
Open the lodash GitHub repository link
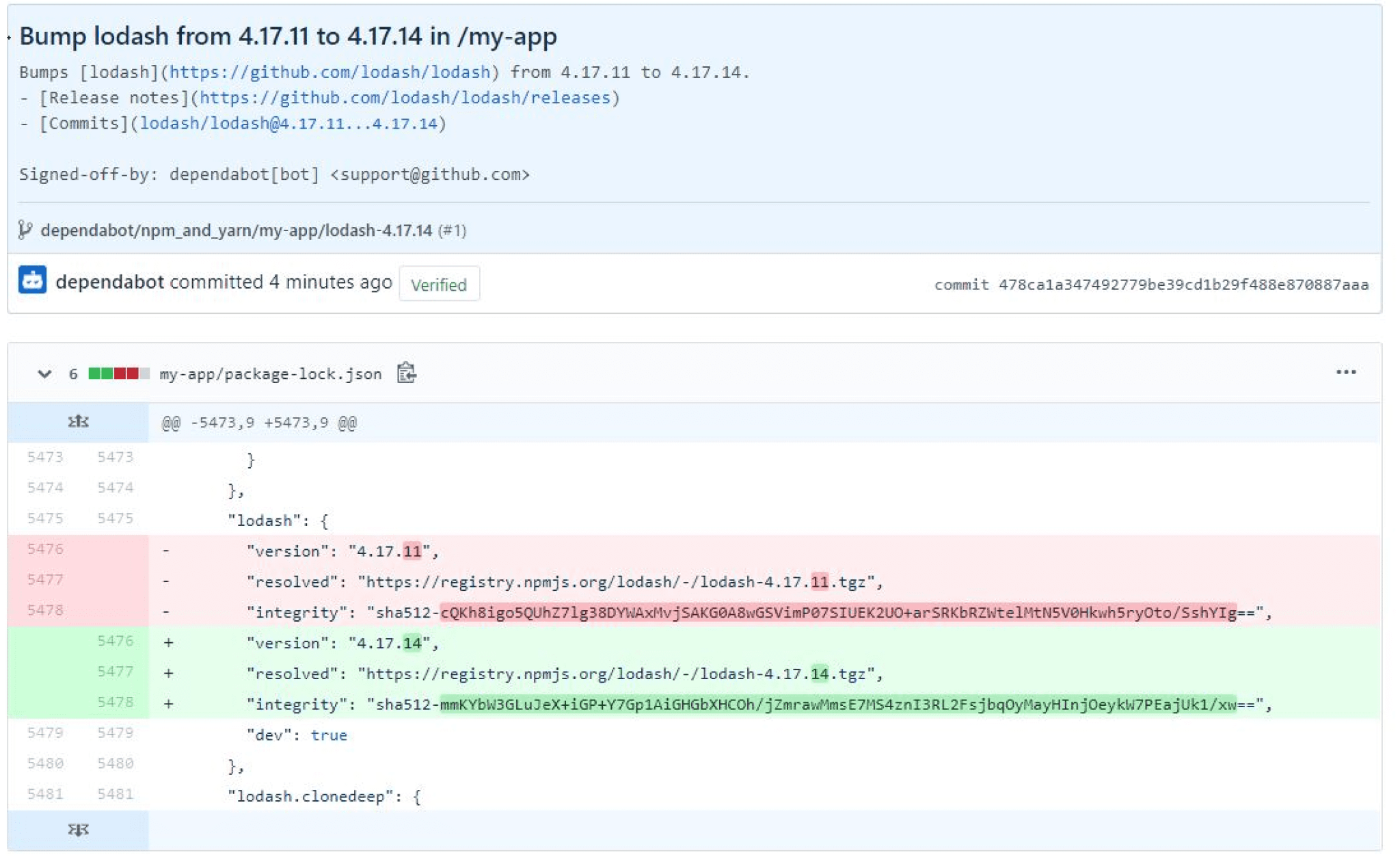tap(329, 72)
